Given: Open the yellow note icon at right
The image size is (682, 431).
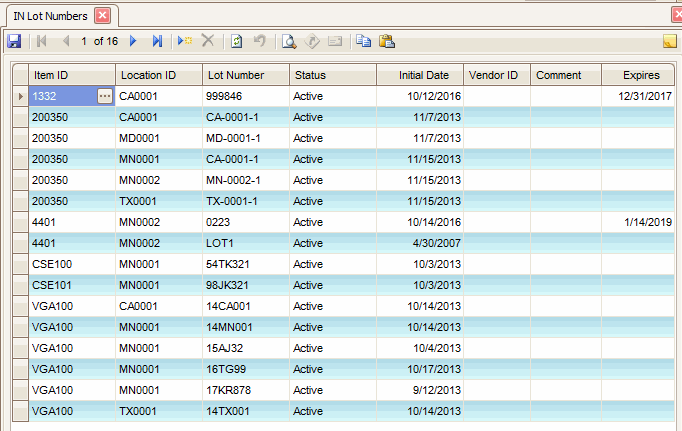Looking at the screenshot, I should [x=669, y=41].
